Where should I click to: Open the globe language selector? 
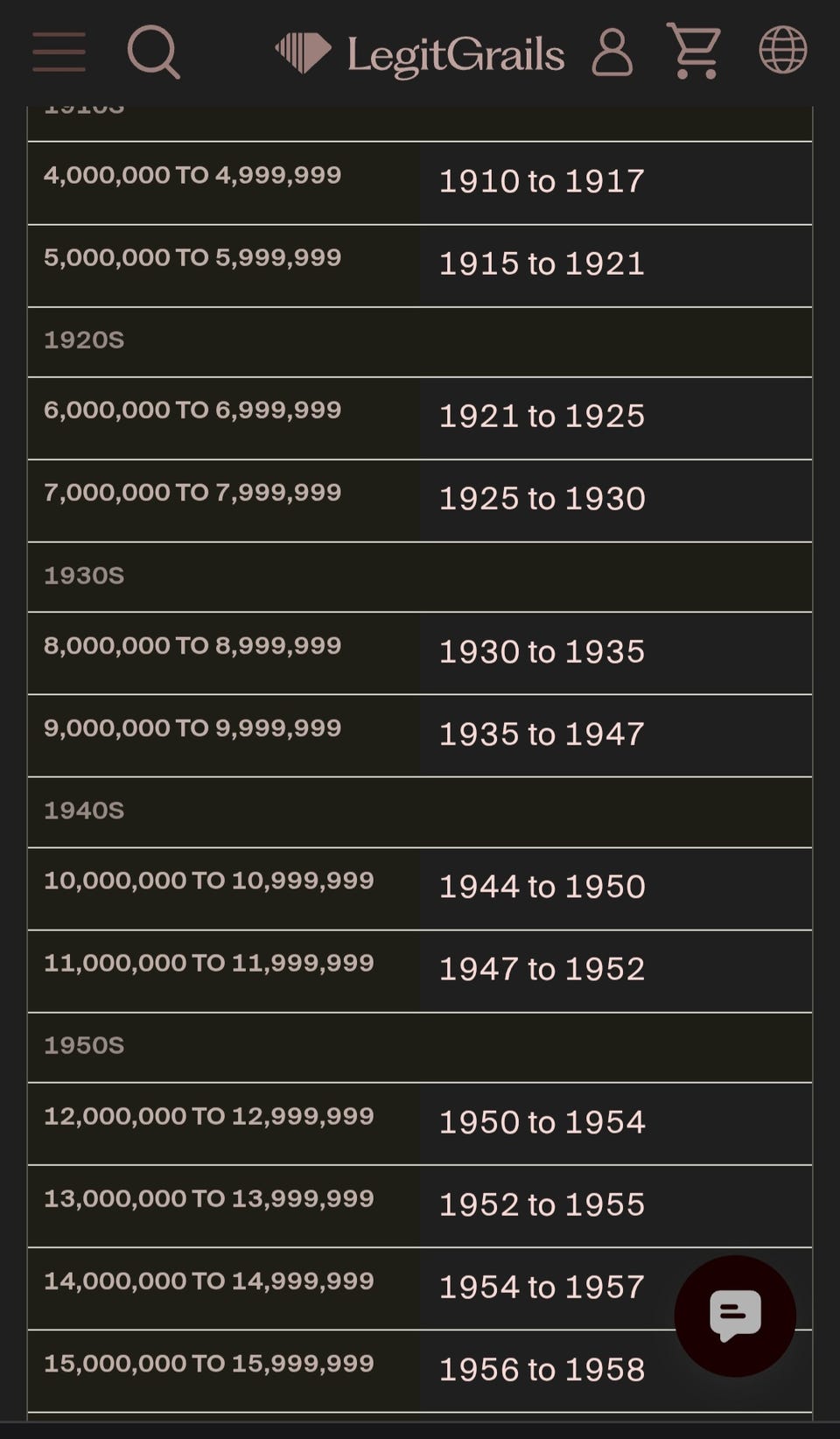(x=782, y=50)
